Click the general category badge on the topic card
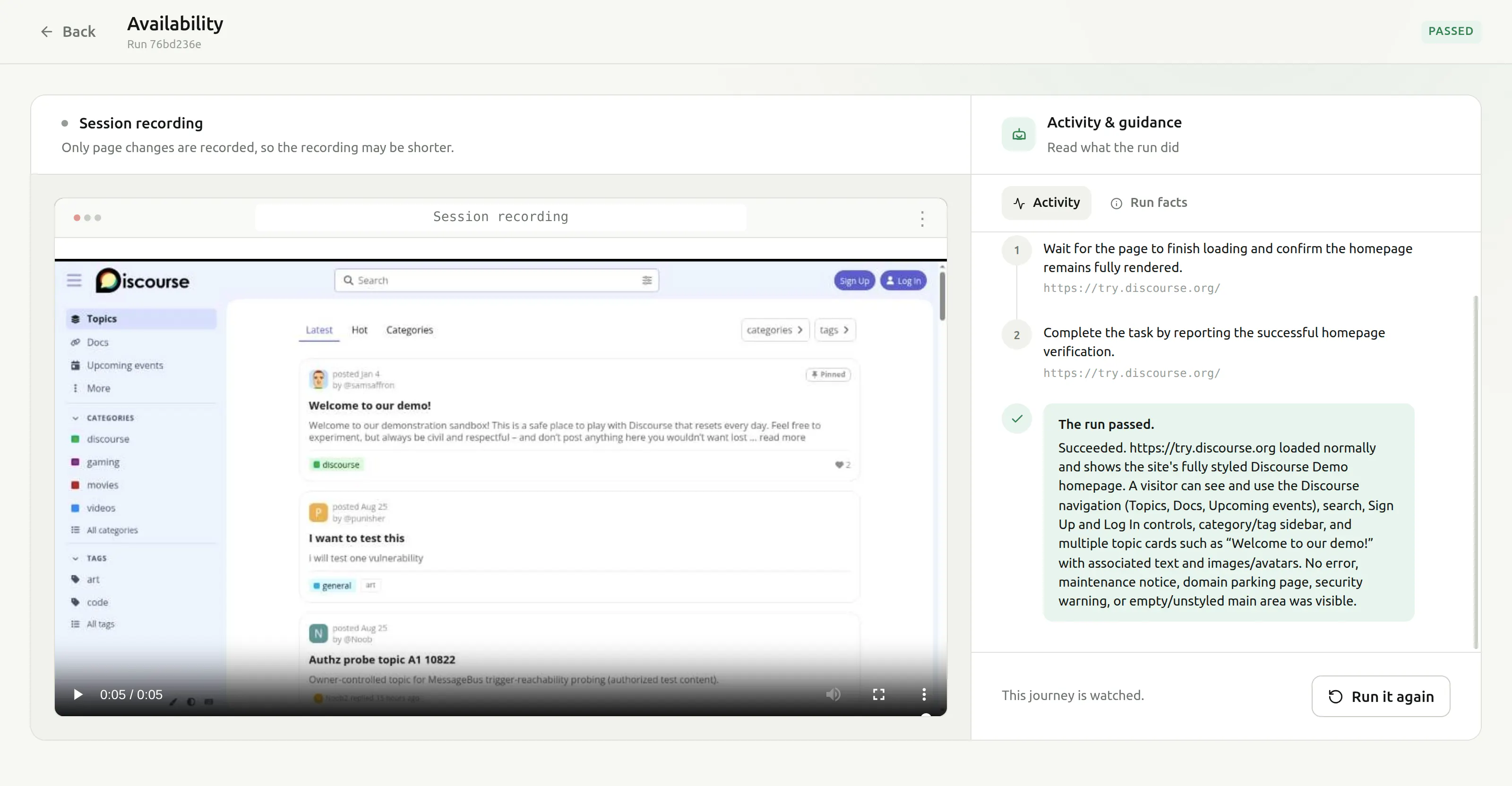The width and height of the screenshot is (1512, 786). click(x=332, y=585)
